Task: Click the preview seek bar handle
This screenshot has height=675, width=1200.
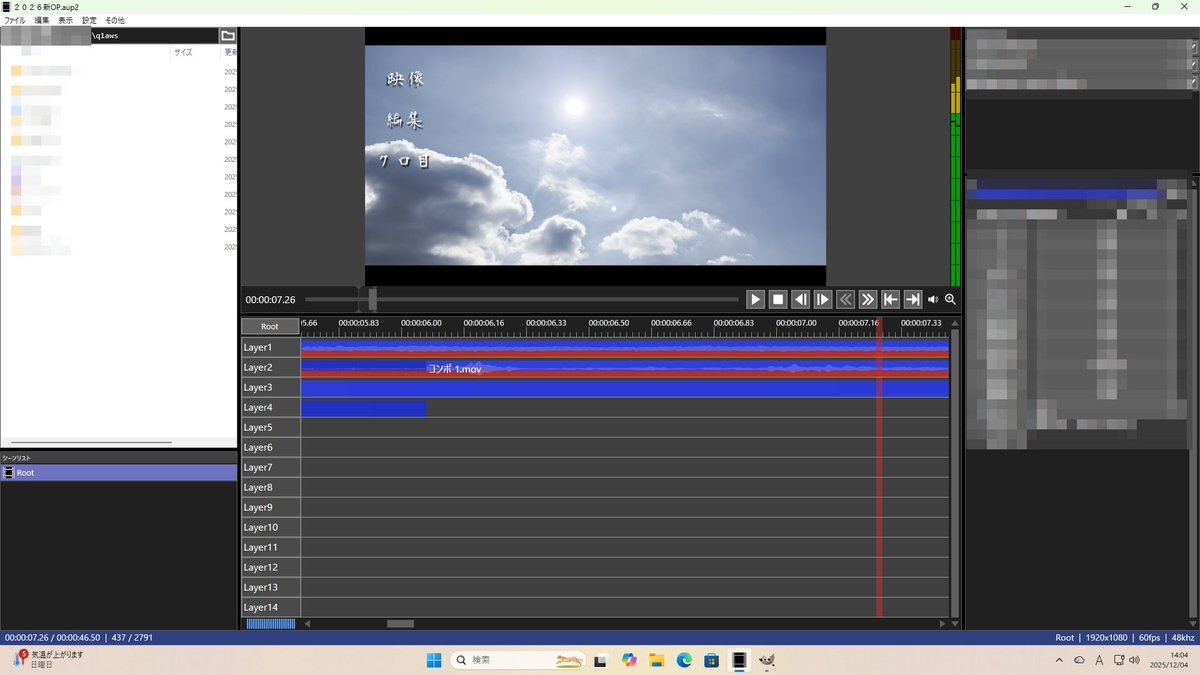Action: [x=372, y=299]
